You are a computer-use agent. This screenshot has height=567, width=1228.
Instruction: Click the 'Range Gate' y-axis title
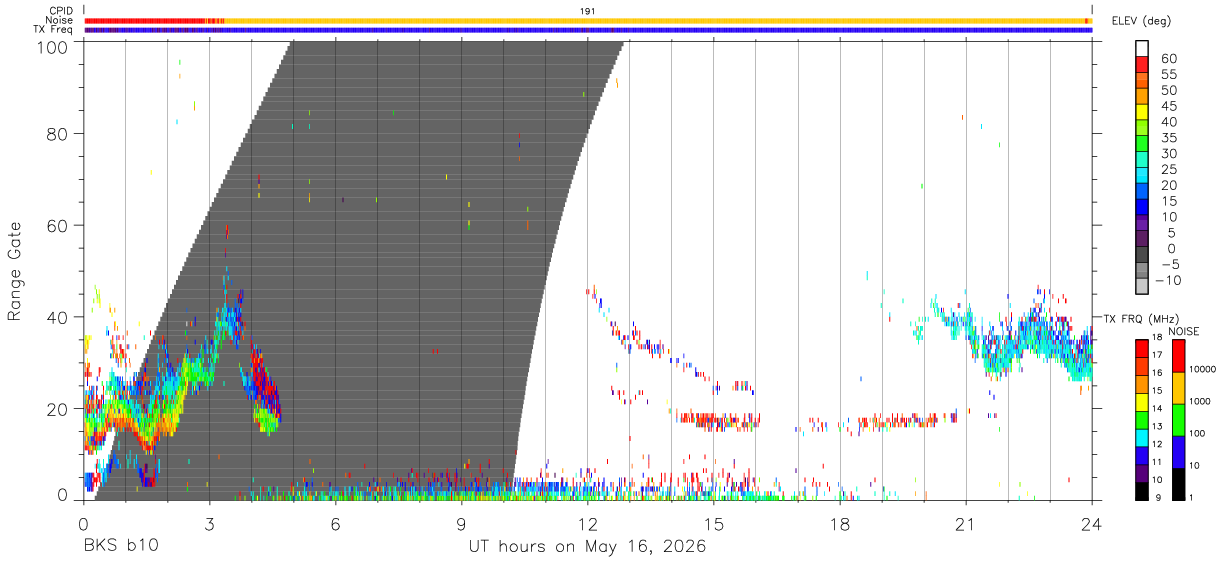point(15,271)
